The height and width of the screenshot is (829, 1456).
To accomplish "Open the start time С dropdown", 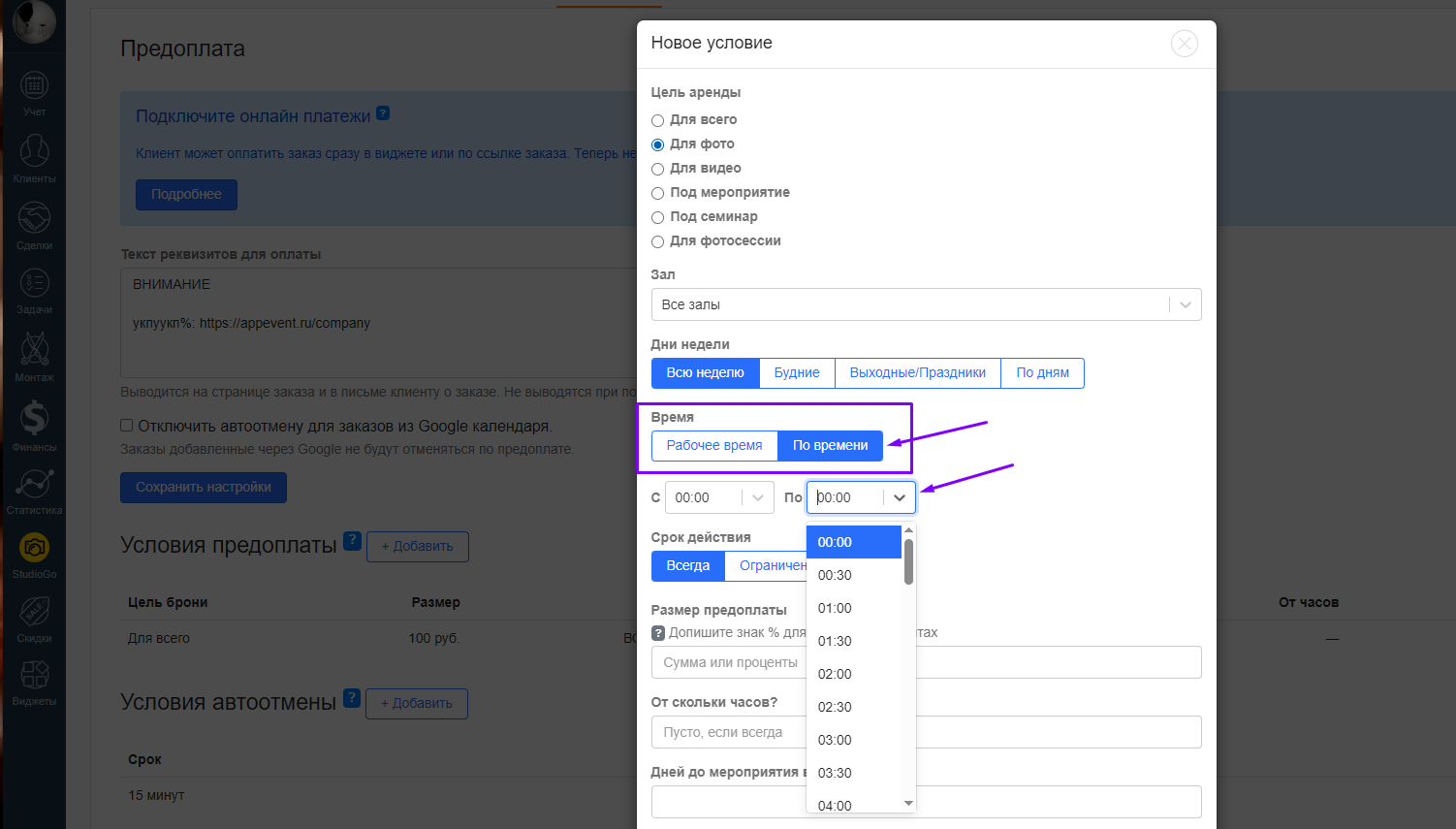I will 719,497.
